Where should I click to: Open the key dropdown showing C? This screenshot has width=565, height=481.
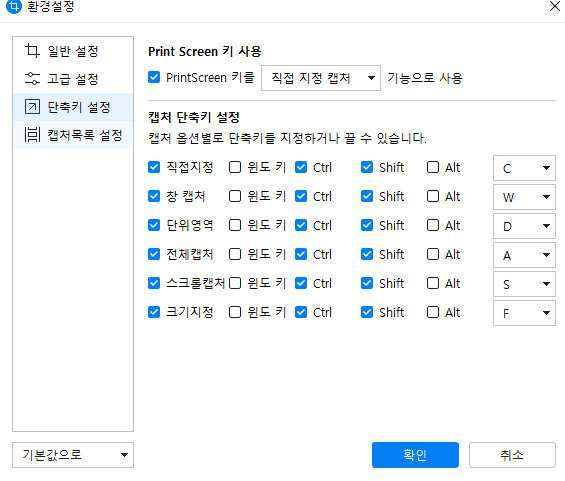tap(524, 168)
